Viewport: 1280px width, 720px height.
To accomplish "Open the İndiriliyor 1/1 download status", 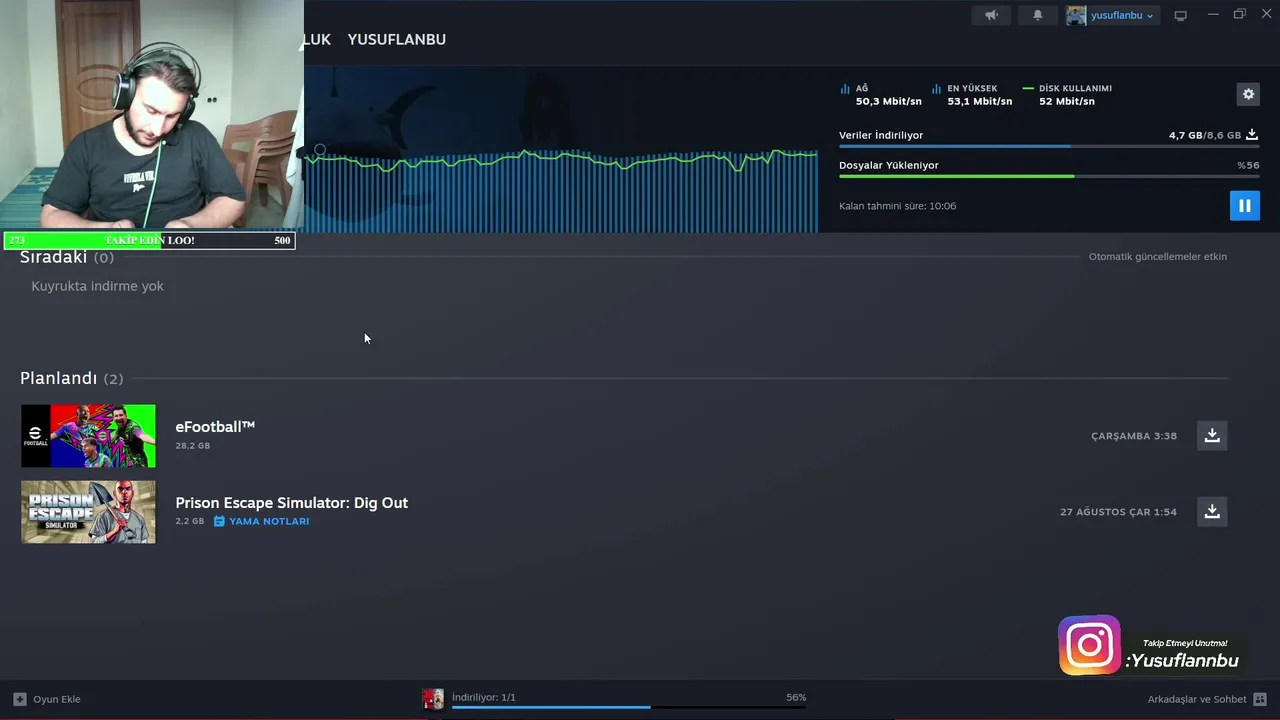I will (x=484, y=697).
